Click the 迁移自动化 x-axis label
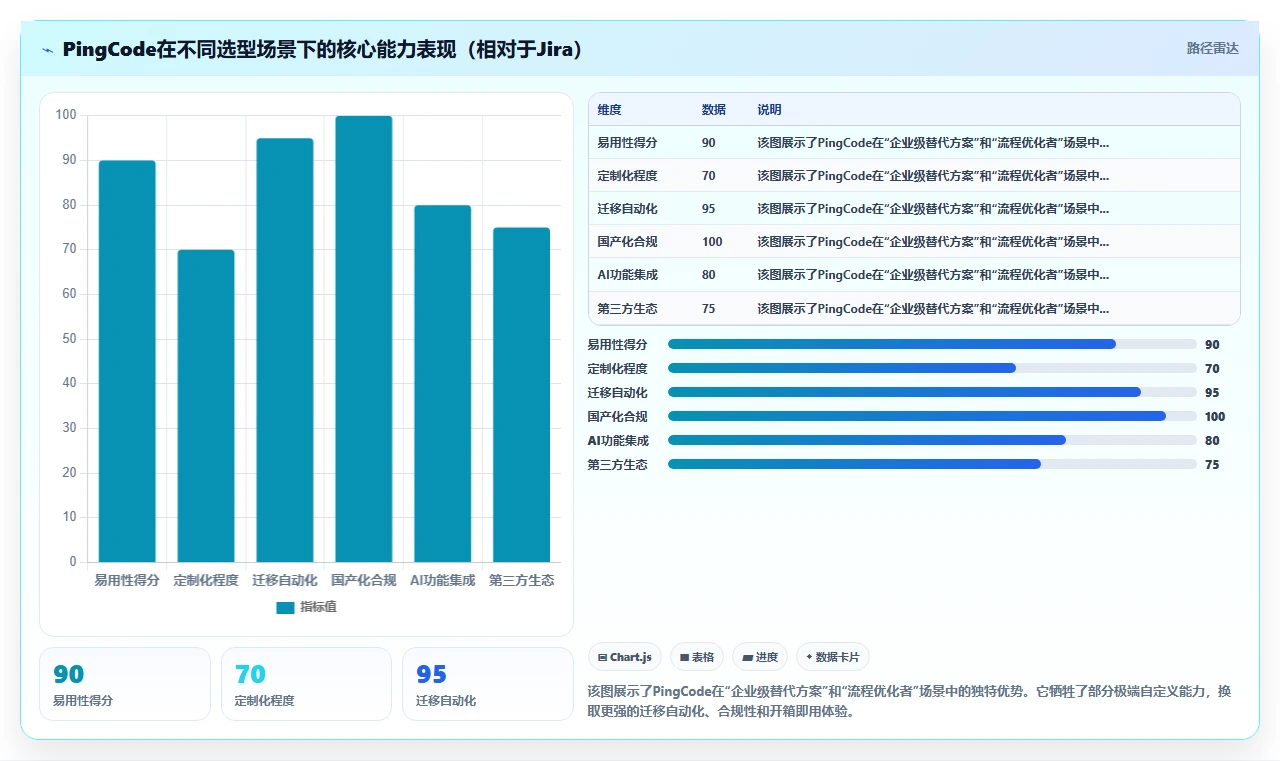Image resolution: width=1280 pixels, height=761 pixels. click(x=285, y=580)
